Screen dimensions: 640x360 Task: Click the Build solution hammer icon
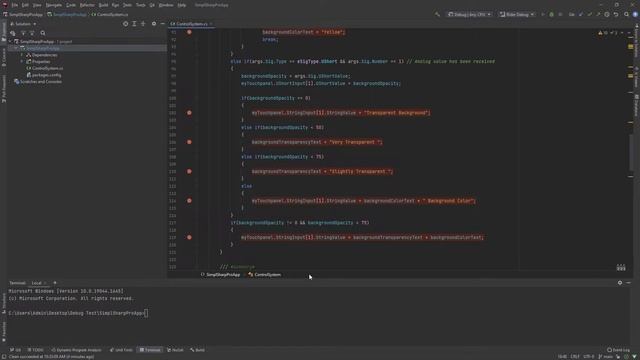[x=437, y=14]
